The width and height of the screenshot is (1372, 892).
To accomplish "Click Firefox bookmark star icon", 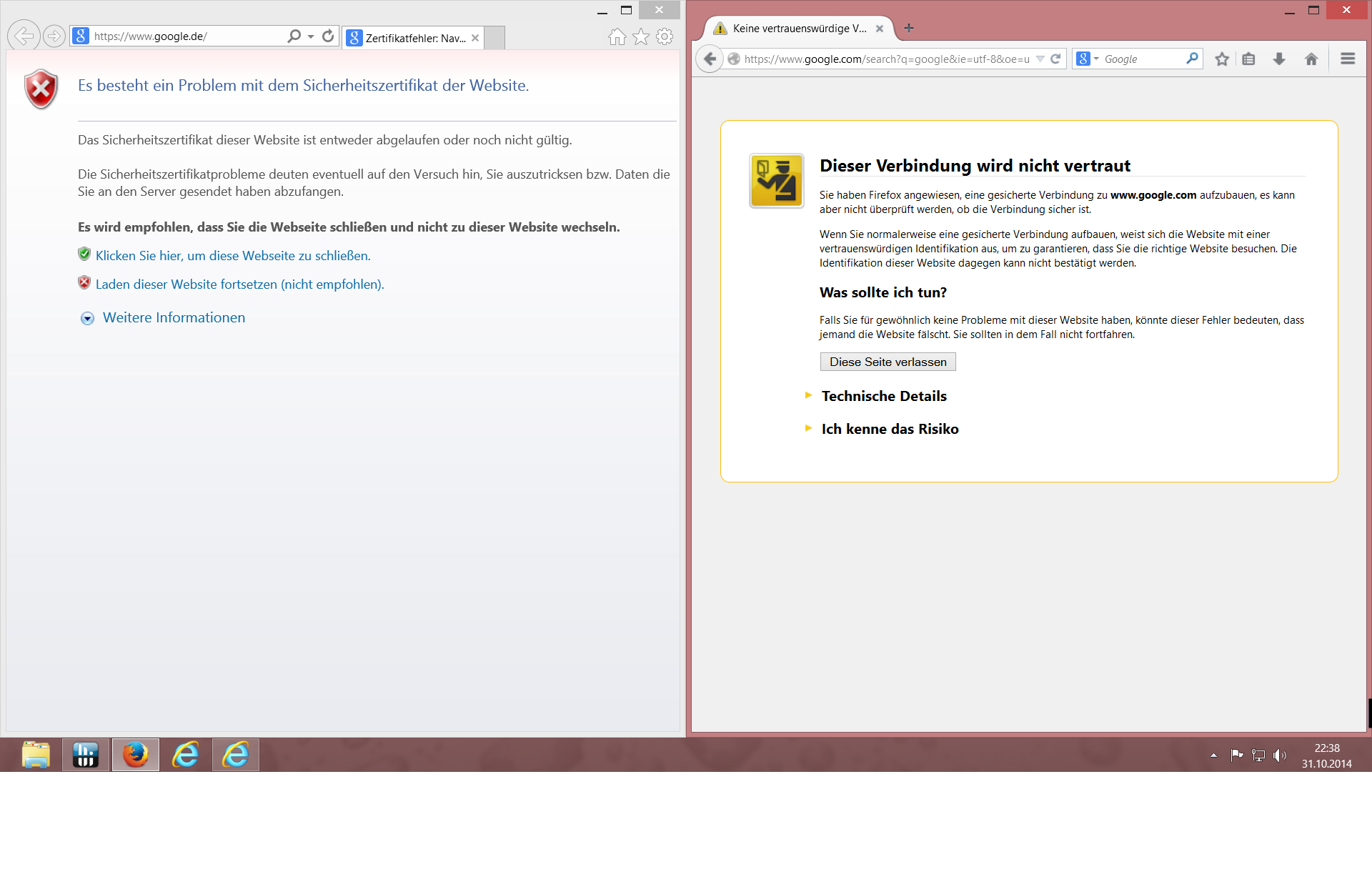I will click(1222, 59).
